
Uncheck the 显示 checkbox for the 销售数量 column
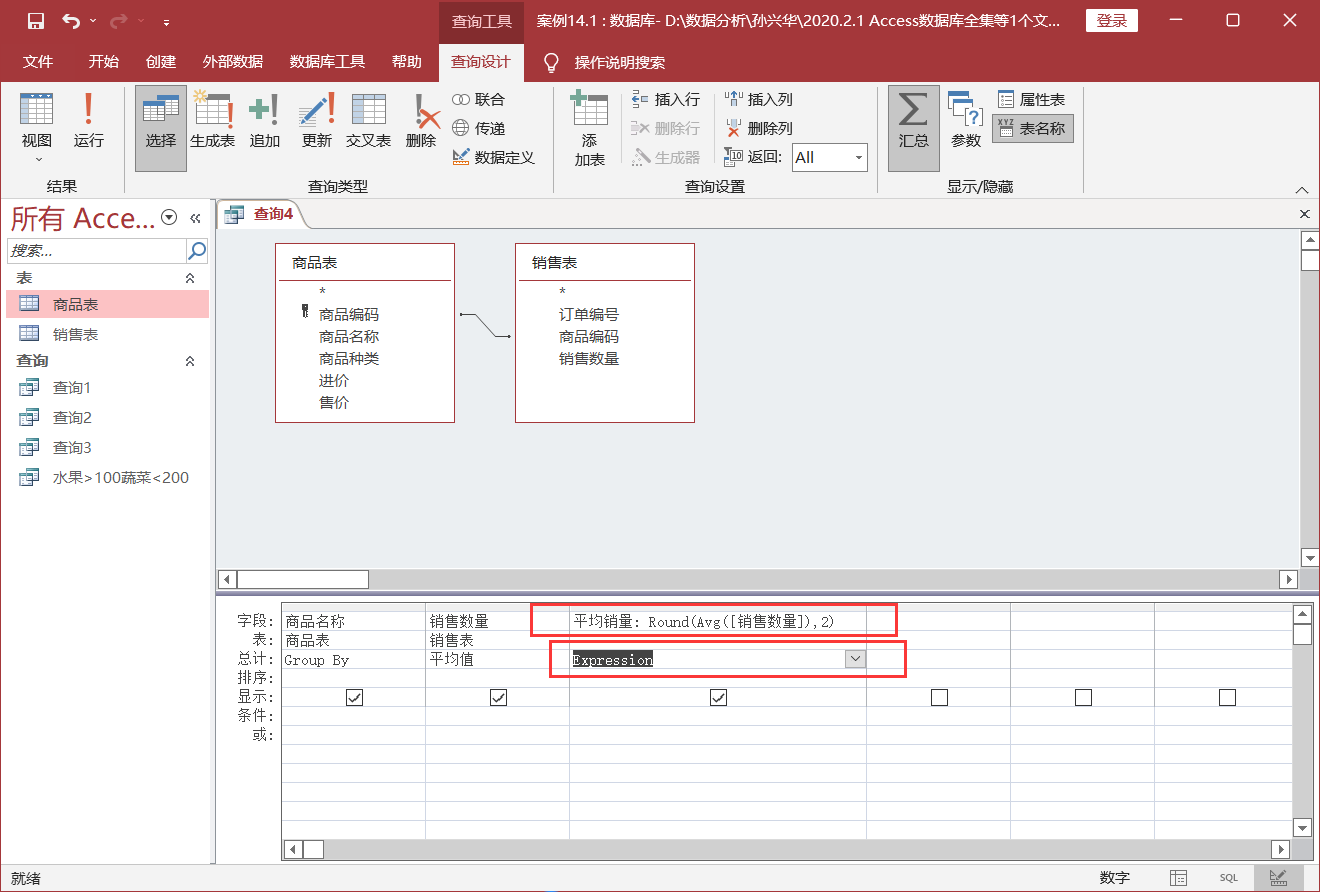pyautogui.click(x=498, y=698)
